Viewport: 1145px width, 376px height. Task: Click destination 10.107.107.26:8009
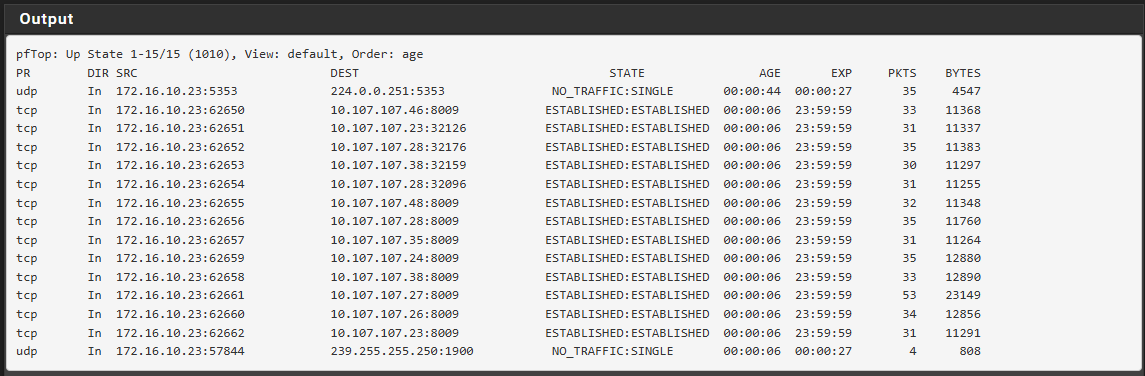click(394, 314)
